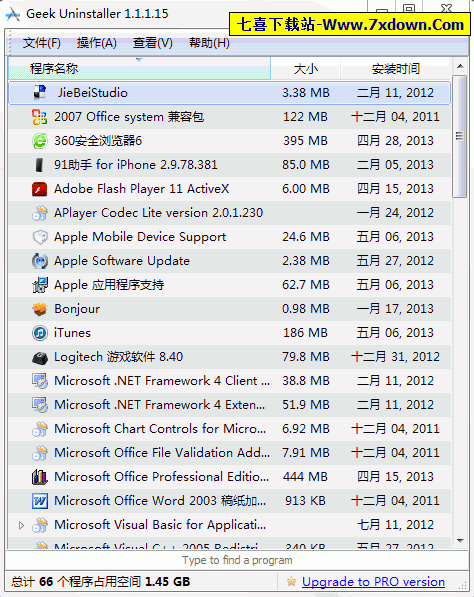Click the 395 MB size value
Viewport: 474px width, 597px height.
click(305, 140)
